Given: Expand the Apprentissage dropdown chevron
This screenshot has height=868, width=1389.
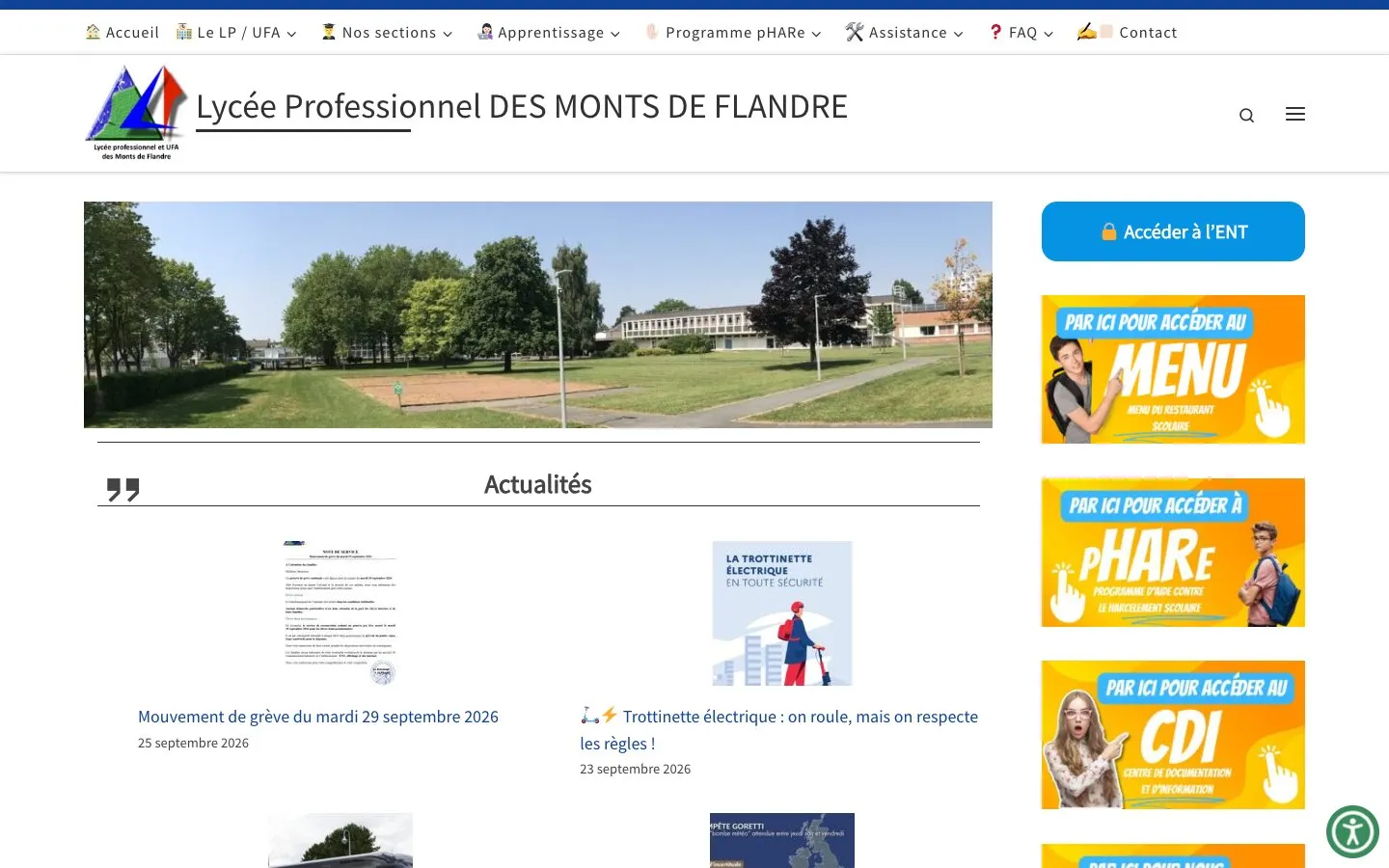Looking at the screenshot, I should pos(615,34).
